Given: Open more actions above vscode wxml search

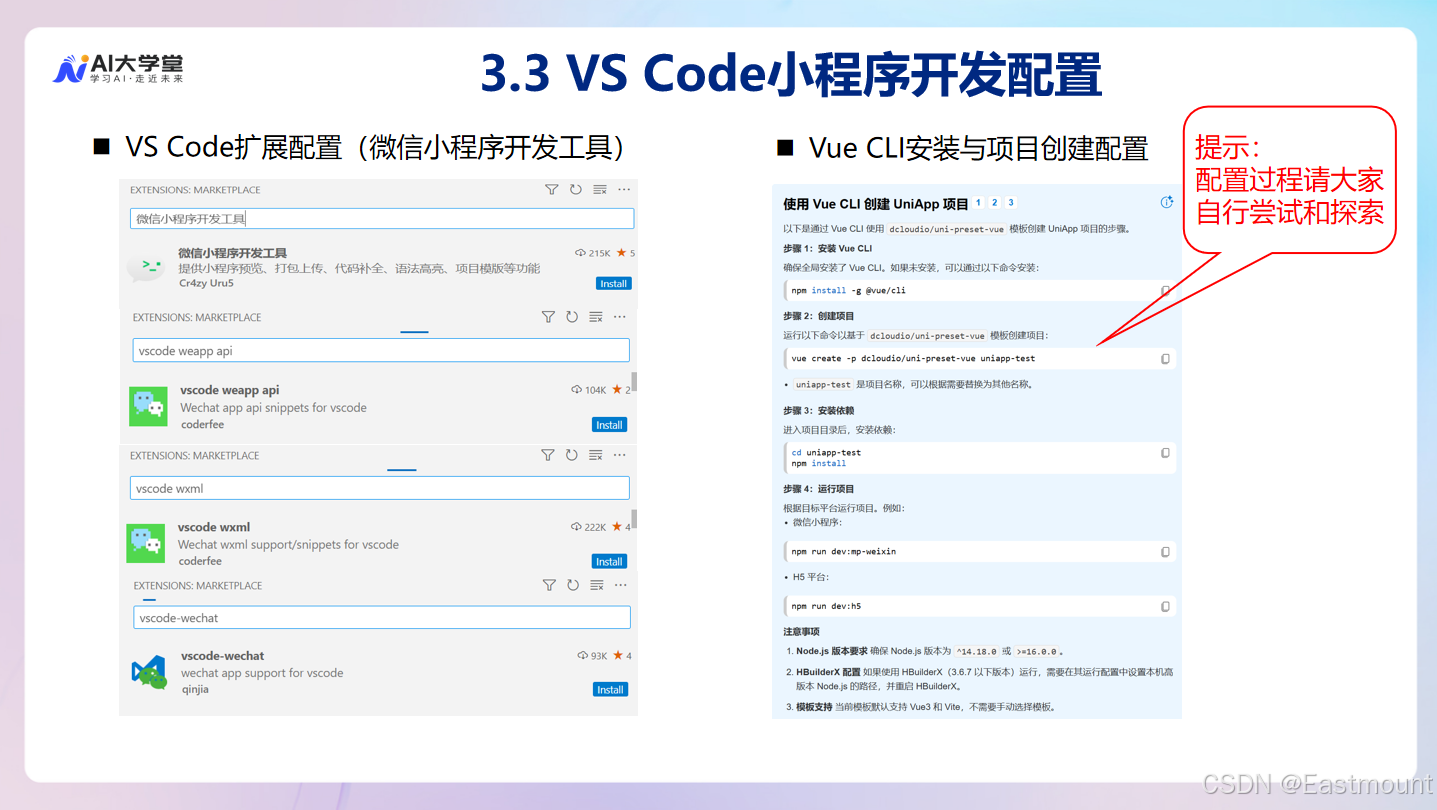Looking at the screenshot, I should tap(620, 455).
